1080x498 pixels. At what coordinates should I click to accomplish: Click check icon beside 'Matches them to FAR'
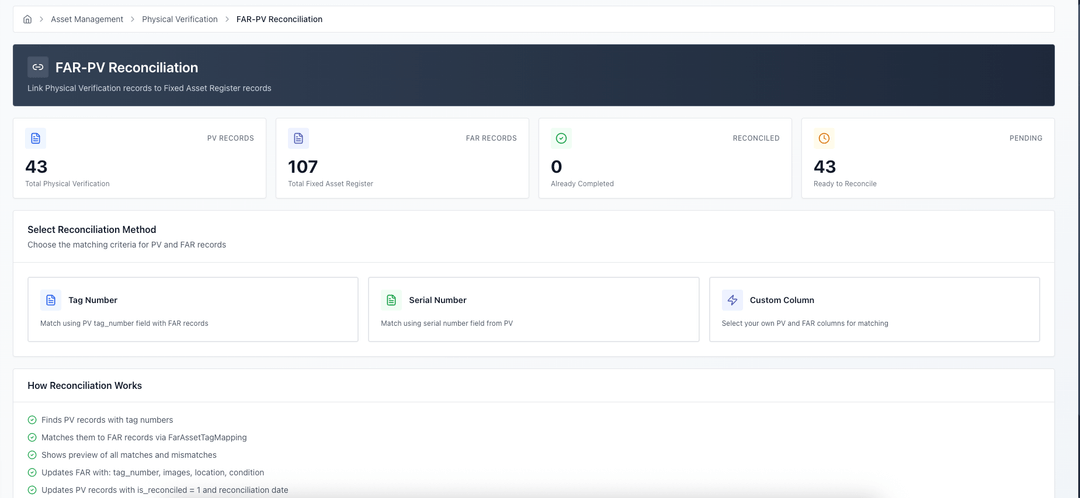32,437
